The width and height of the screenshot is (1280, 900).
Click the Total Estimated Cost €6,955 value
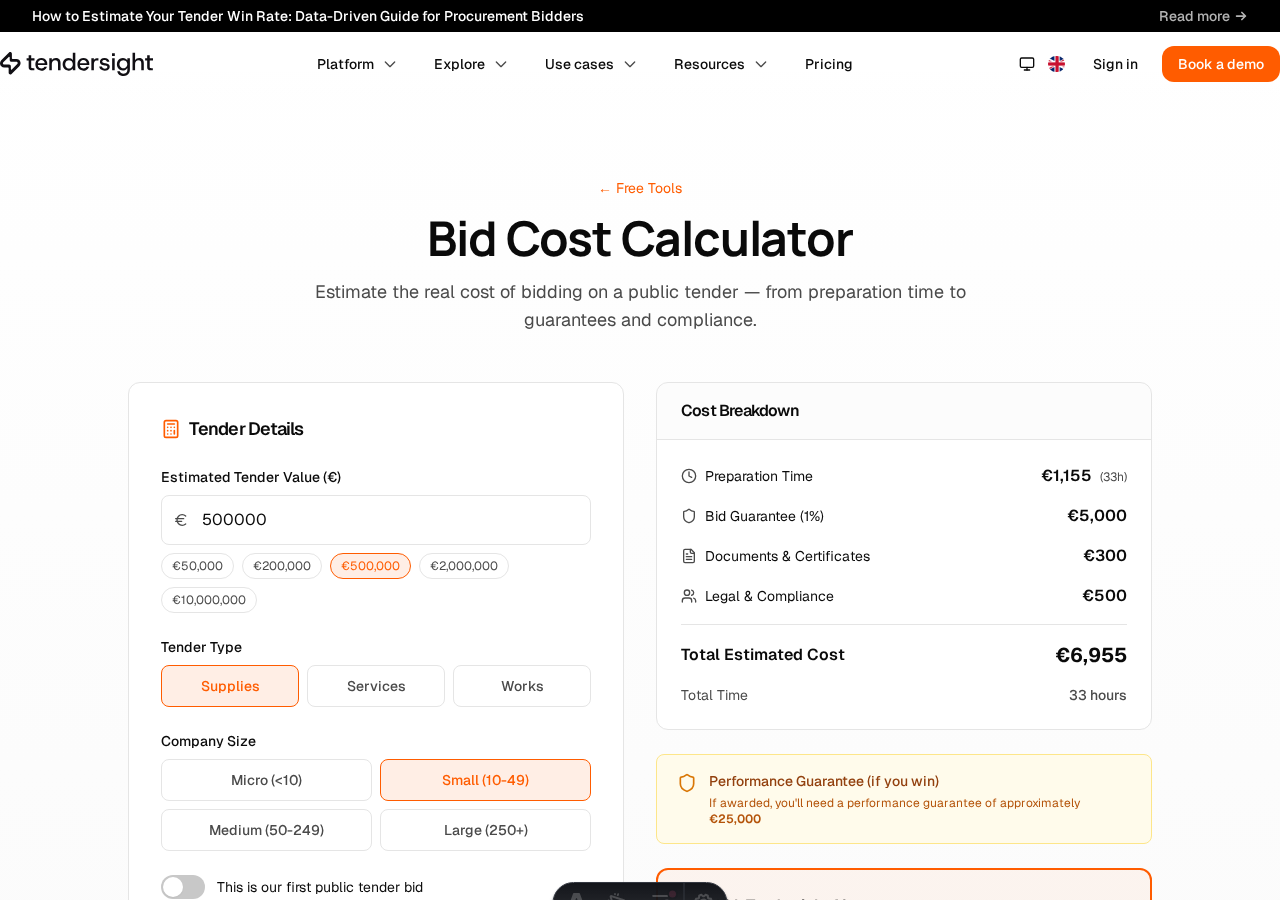tap(1091, 655)
